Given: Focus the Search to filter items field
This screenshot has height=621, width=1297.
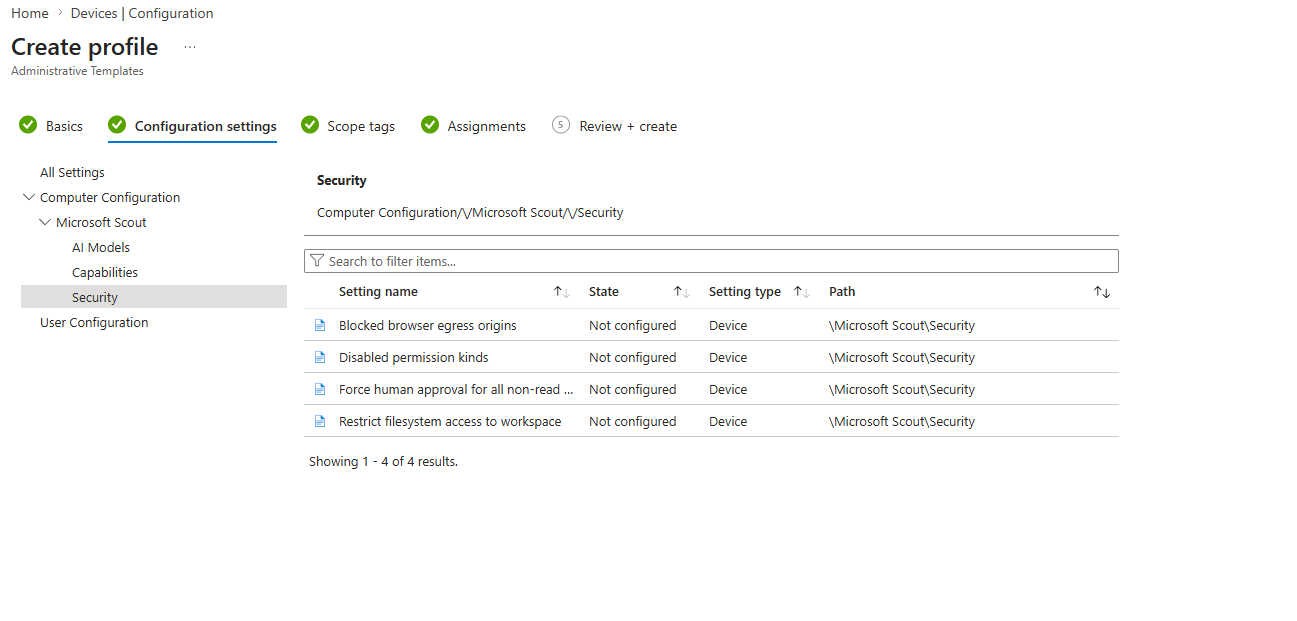Looking at the screenshot, I should pyautogui.click(x=711, y=261).
